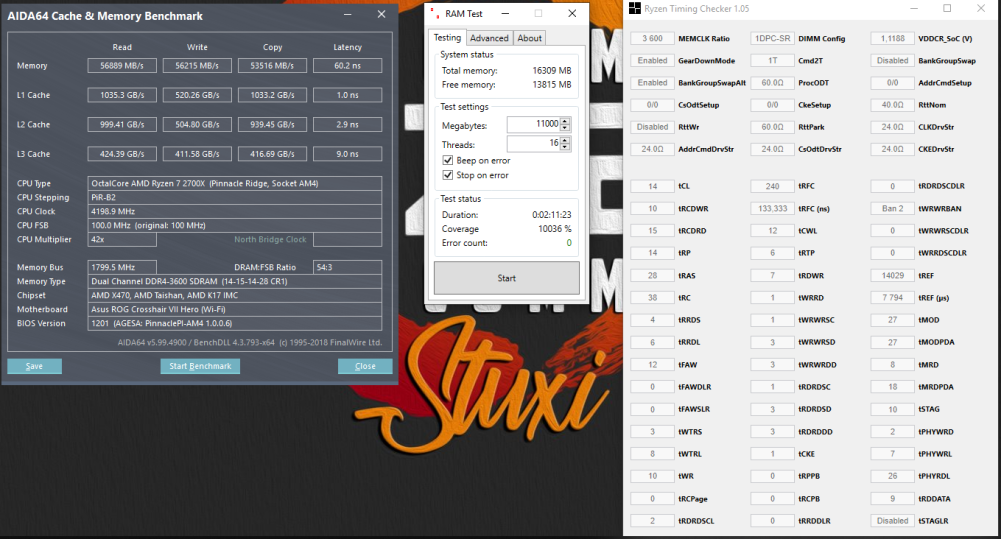Close the RAM Test window

pyautogui.click(x=572, y=13)
